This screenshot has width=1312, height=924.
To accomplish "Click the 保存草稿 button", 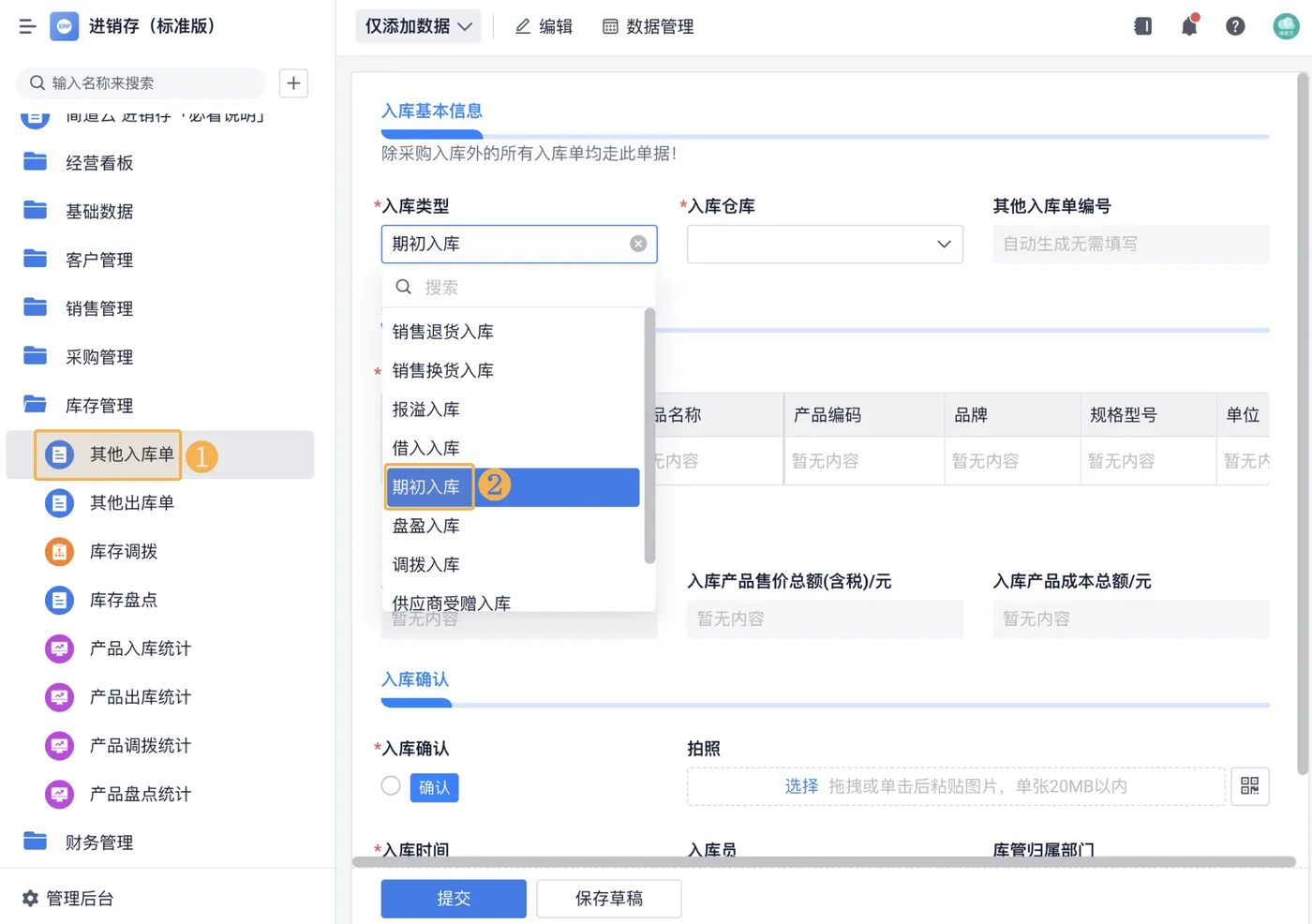I will 608,899.
